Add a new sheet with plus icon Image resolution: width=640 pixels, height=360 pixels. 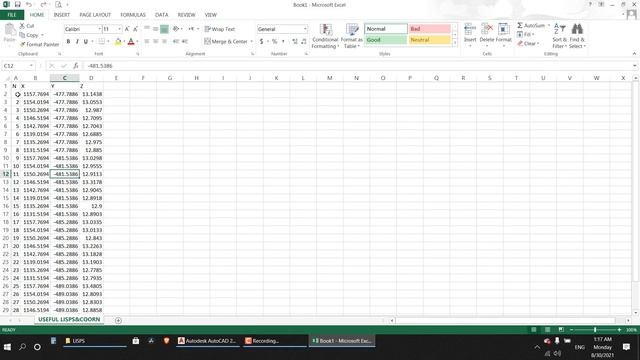(118, 320)
